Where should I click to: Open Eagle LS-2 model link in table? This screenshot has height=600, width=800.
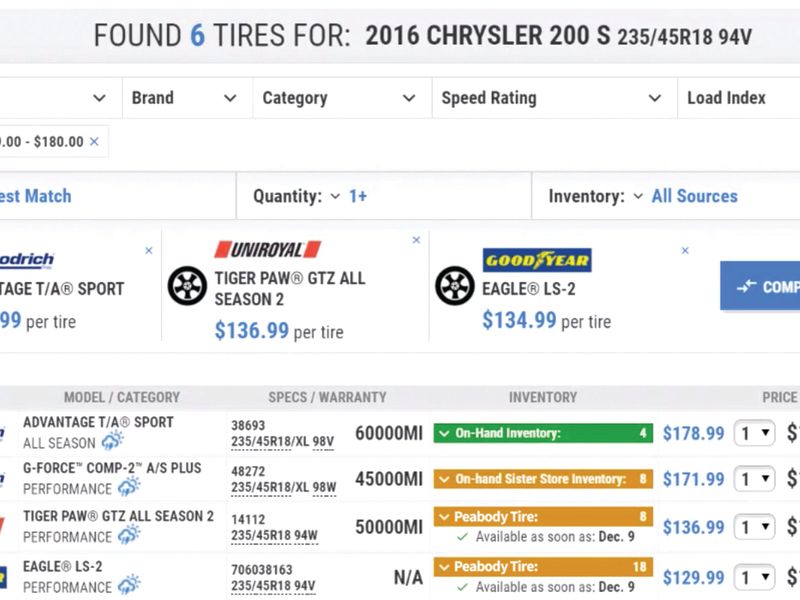click(63, 566)
